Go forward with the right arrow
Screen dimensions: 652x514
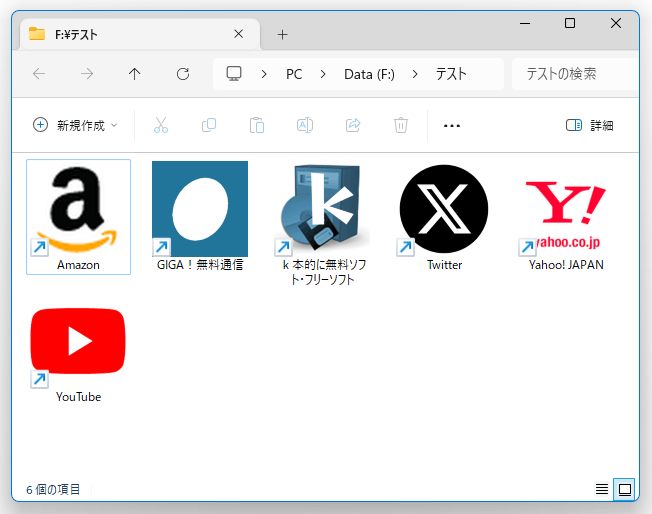point(87,74)
